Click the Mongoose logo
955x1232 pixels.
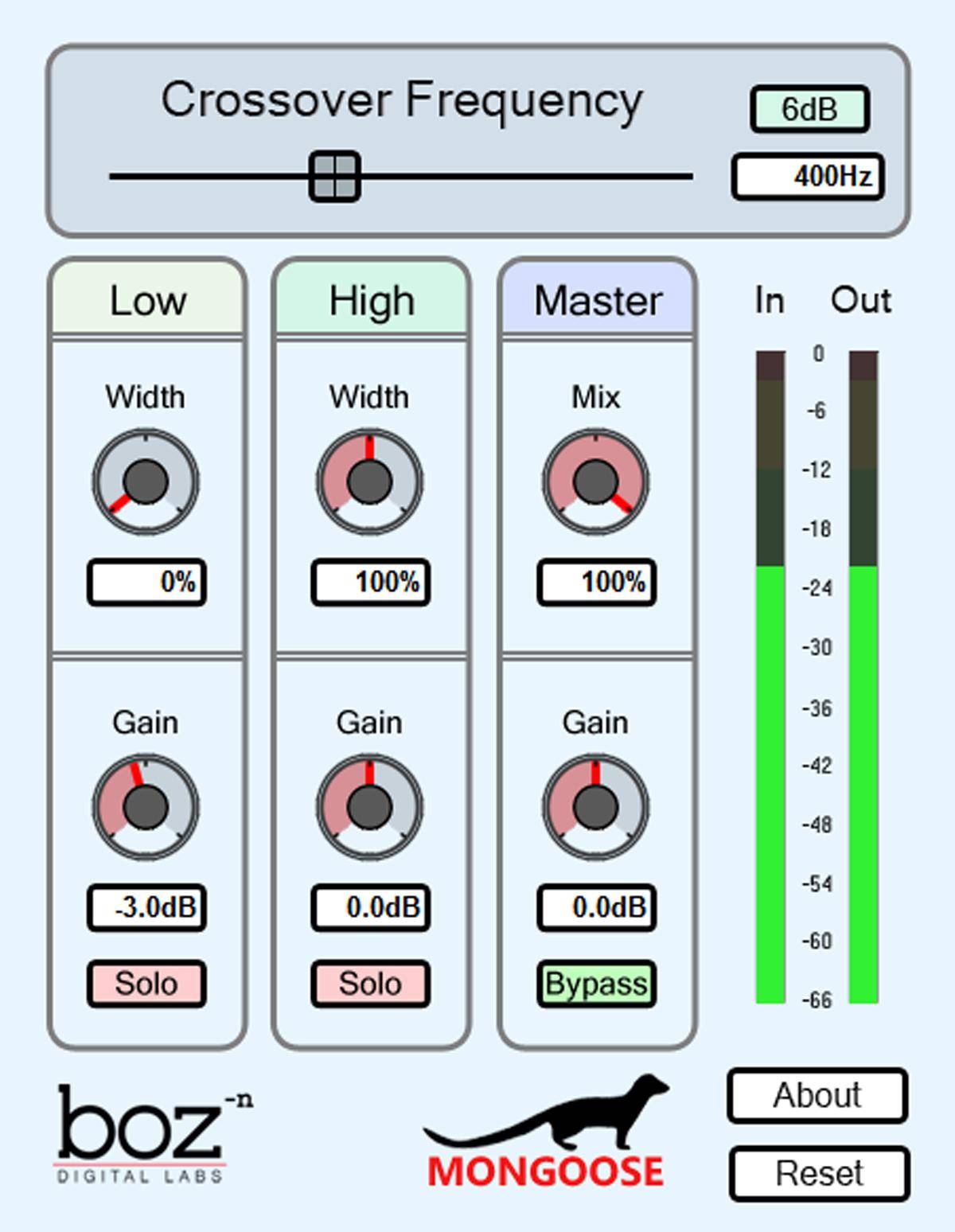pyautogui.click(x=546, y=1132)
